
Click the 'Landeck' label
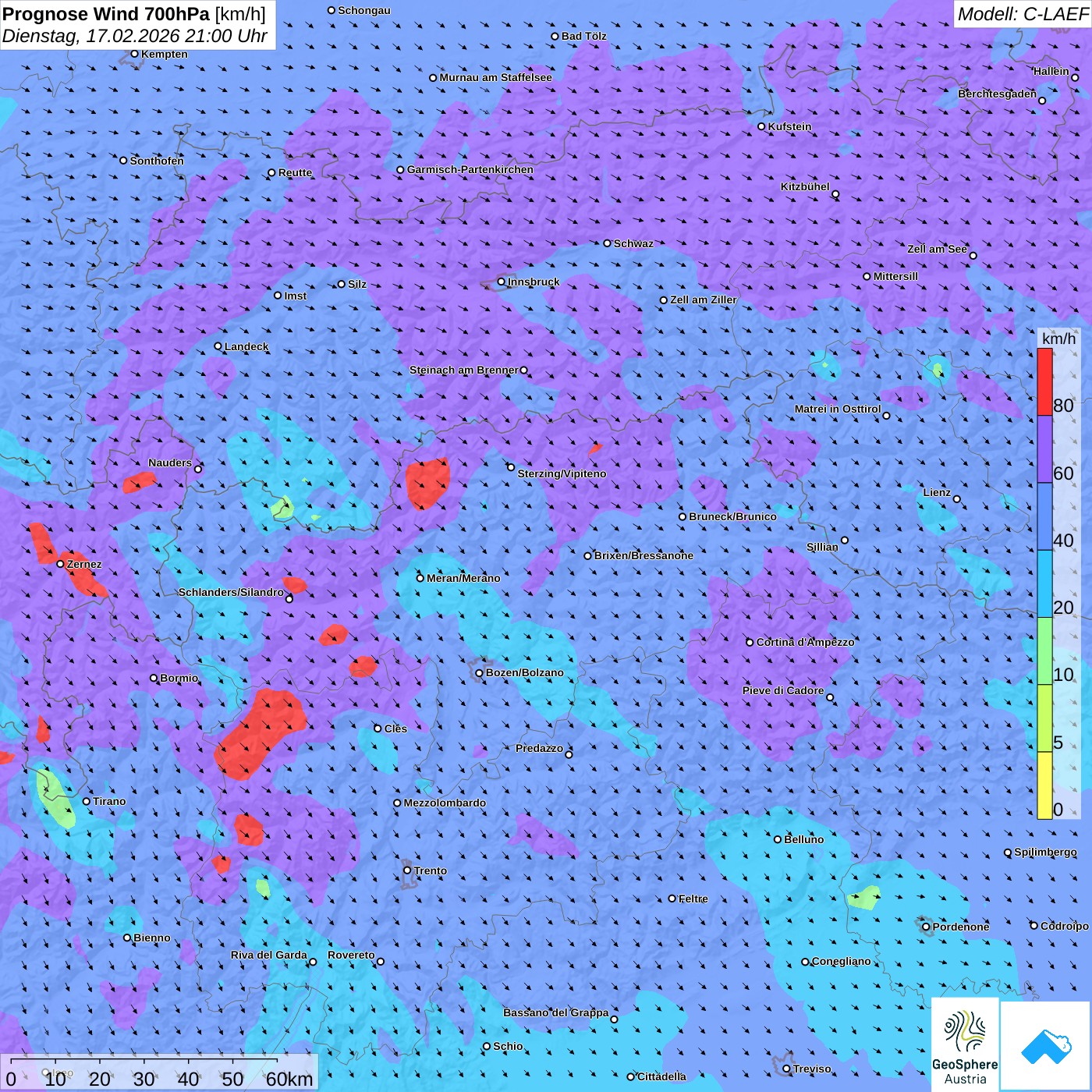(x=246, y=346)
